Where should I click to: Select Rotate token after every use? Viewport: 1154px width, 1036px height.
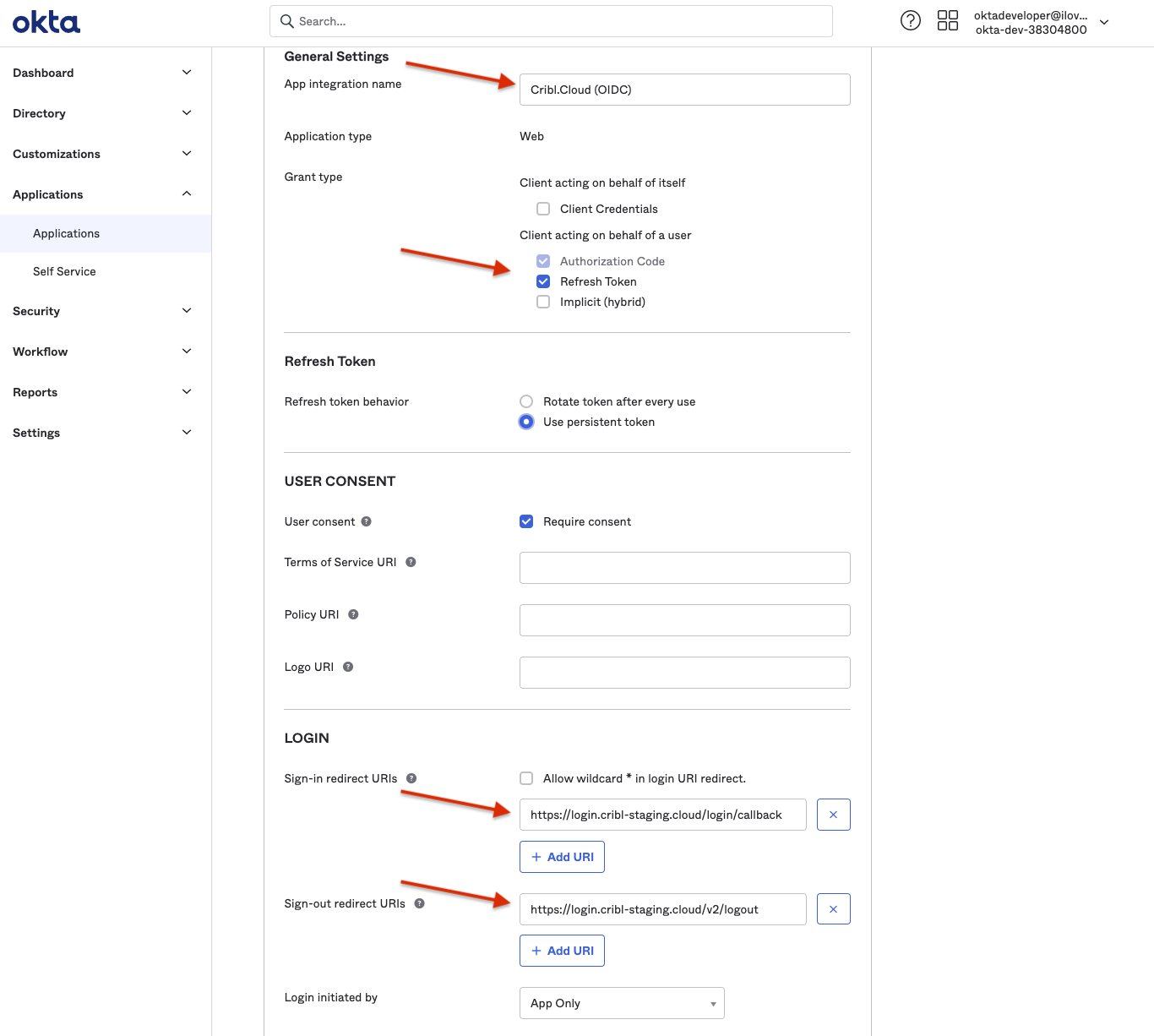[526, 401]
